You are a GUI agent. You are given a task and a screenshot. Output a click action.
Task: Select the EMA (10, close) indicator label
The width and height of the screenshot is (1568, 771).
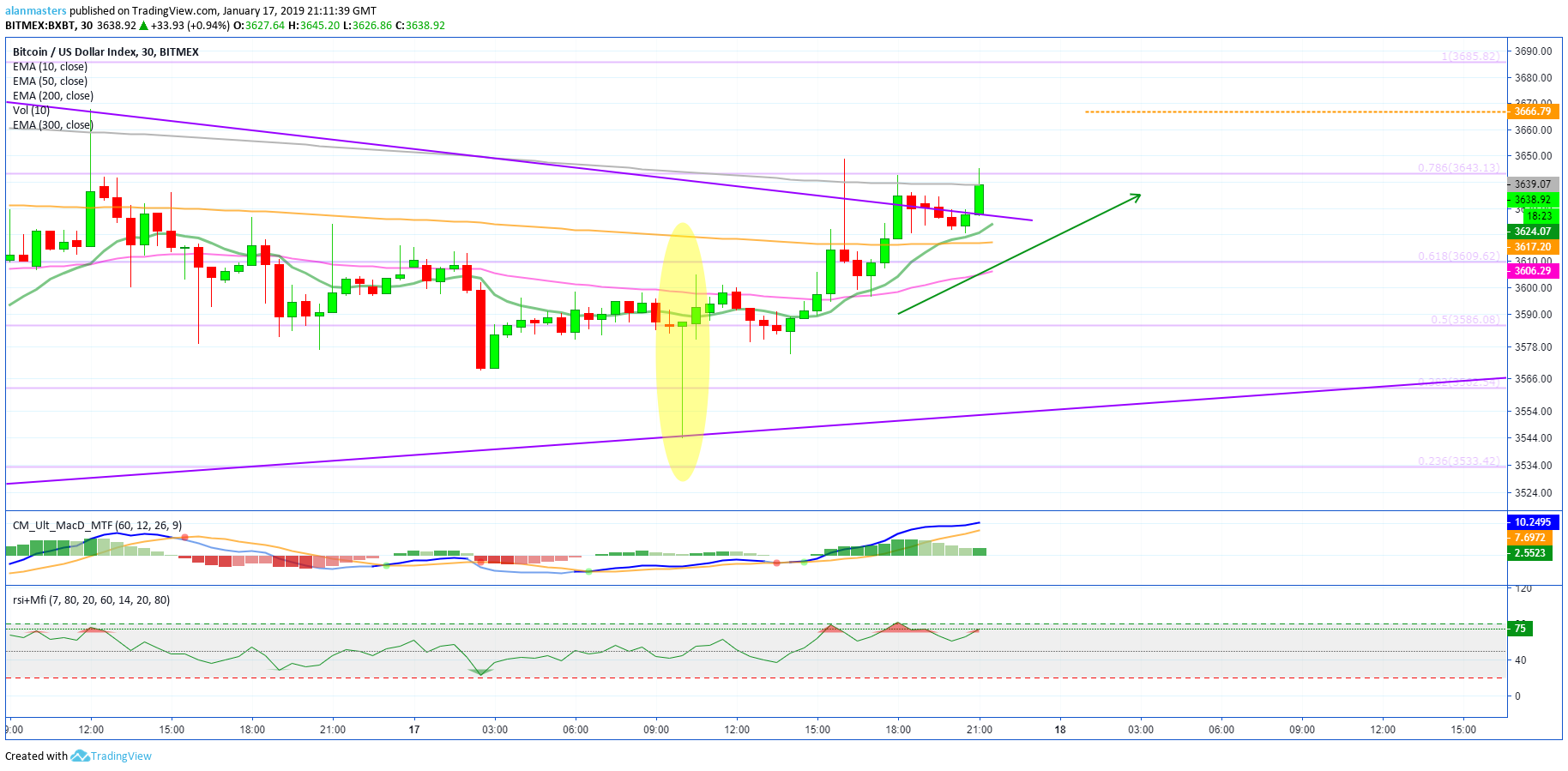tap(50, 67)
